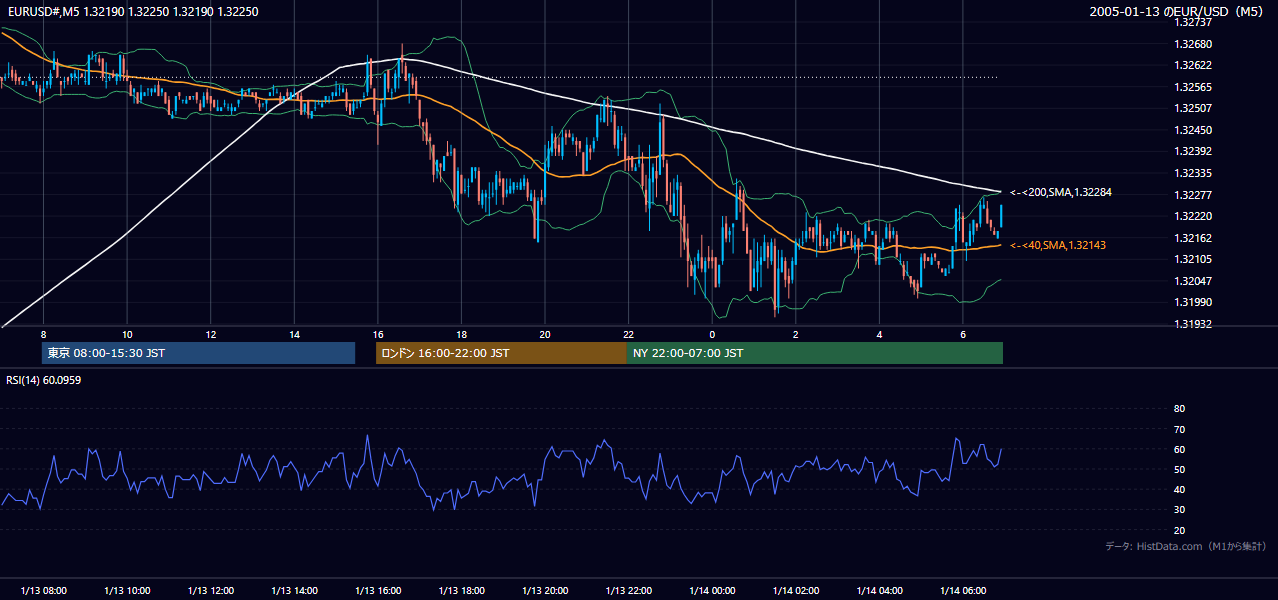The image size is (1278, 600).
Task: Click the RSI 70 level label
Action: (x=1179, y=429)
